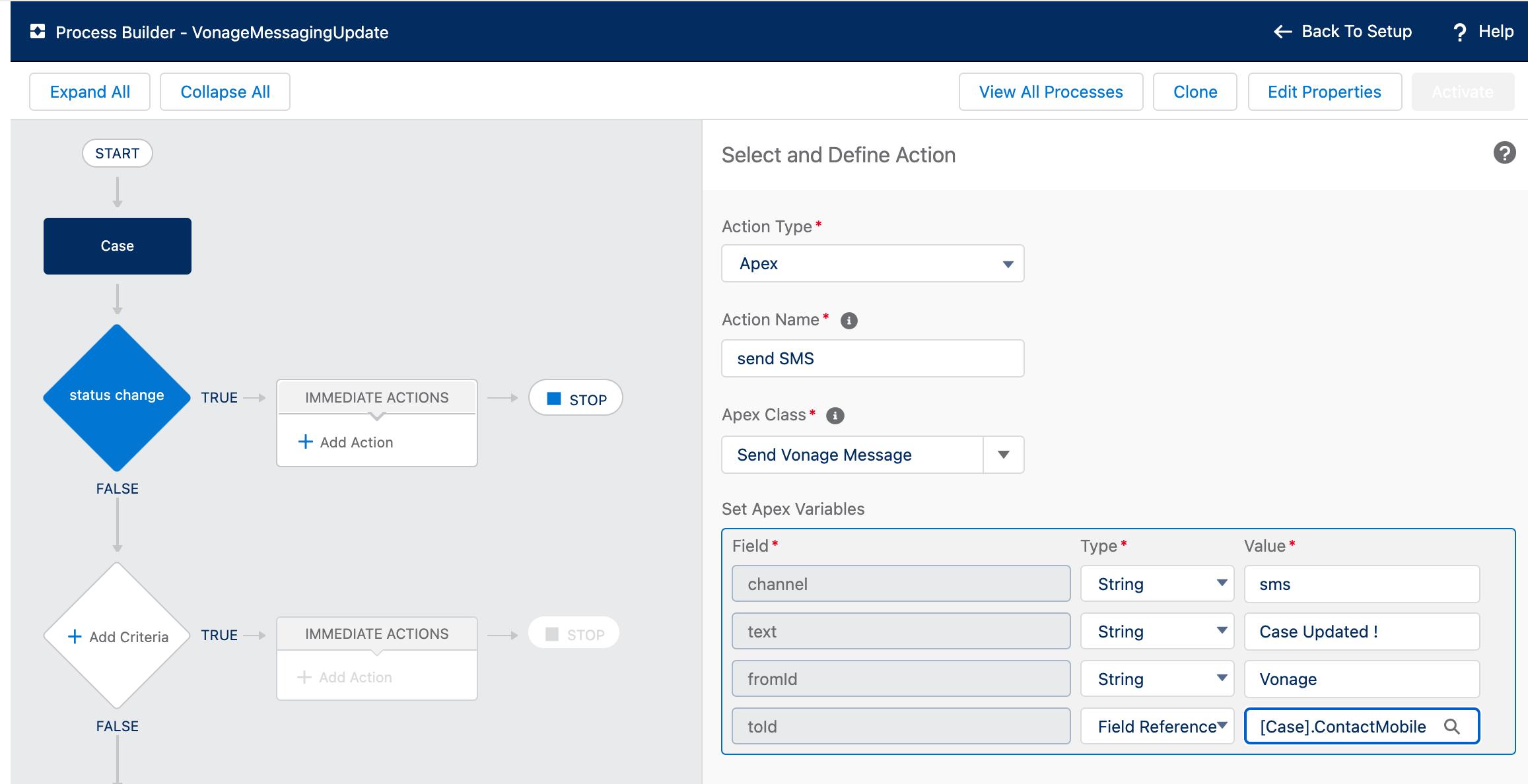Image resolution: width=1528 pixels, height=784 pixels.
Task: Click the 'channel' field name box
Action: (x=901, y=583)
